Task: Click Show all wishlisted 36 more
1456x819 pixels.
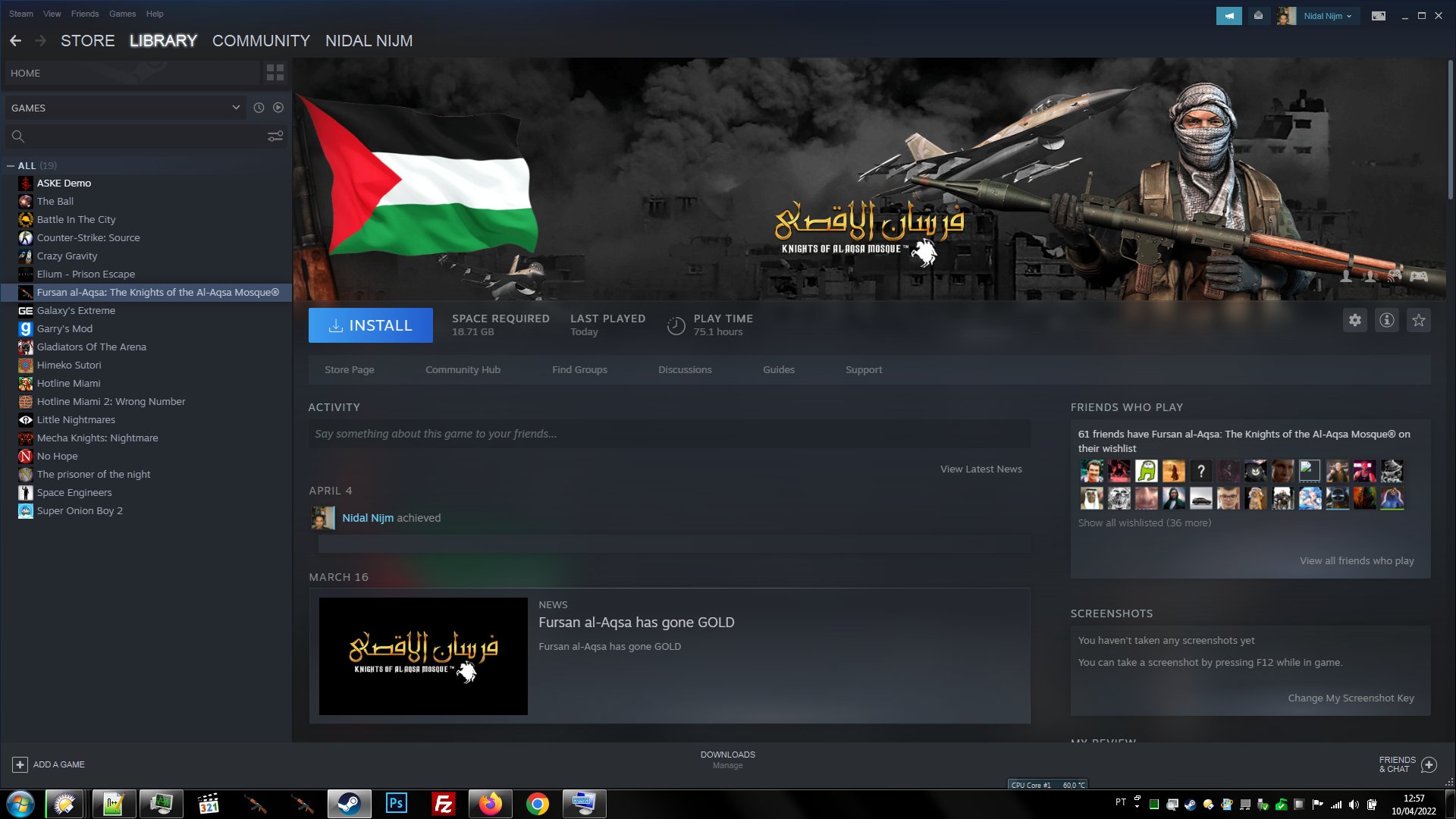Action: (x=1145, y=522)
